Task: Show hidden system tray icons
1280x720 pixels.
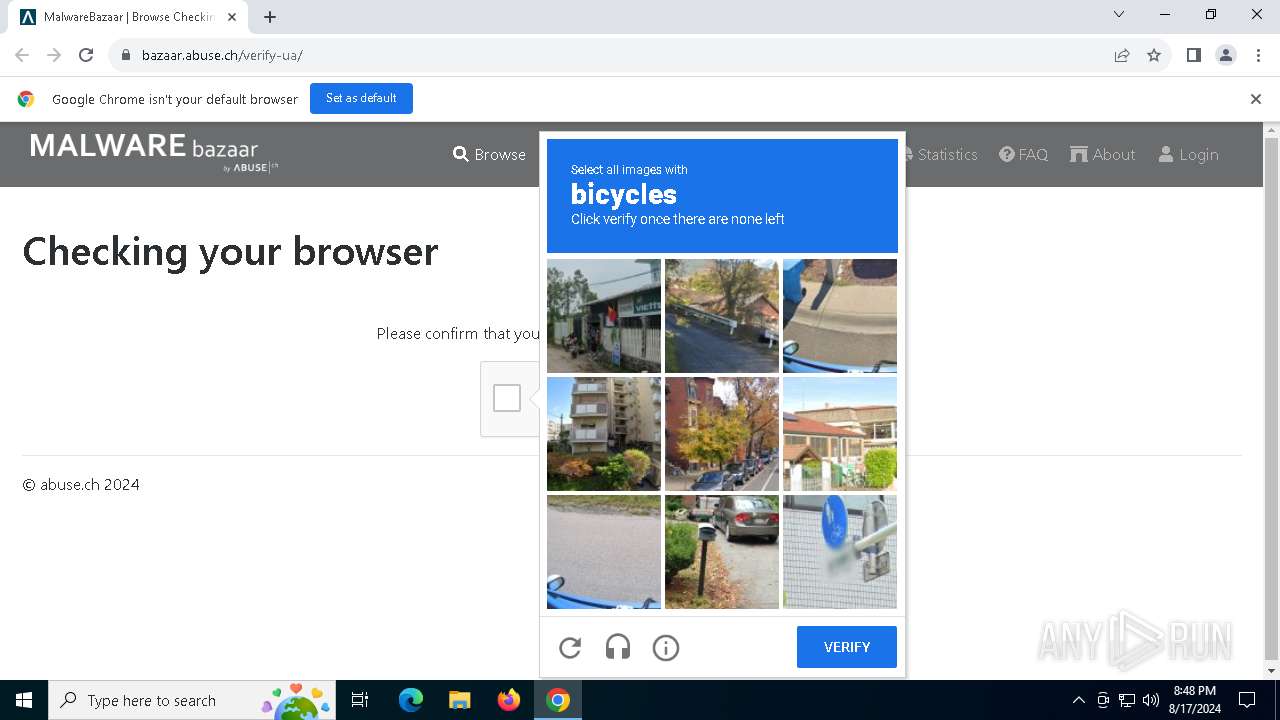Action: [1078, 700]
